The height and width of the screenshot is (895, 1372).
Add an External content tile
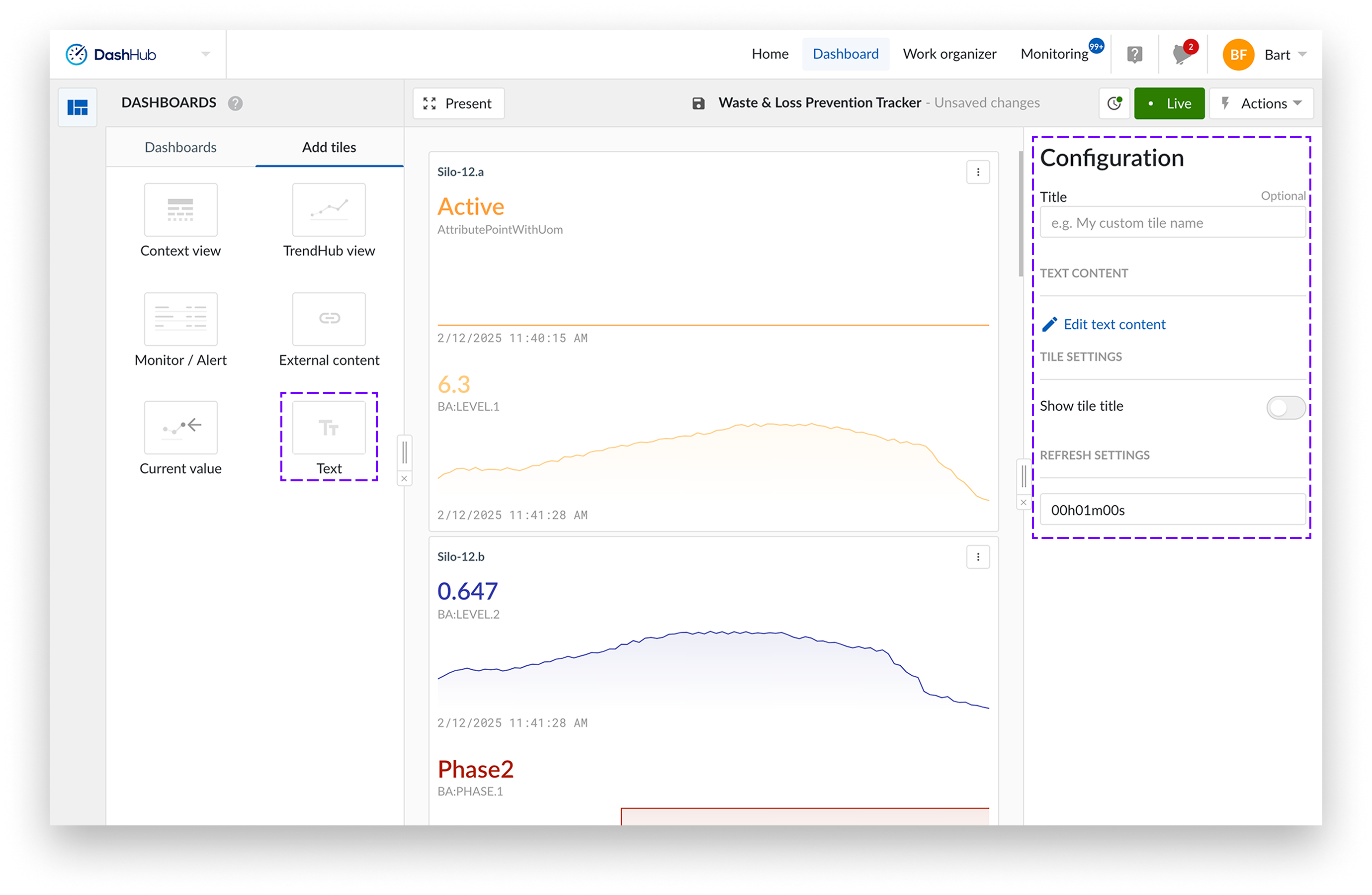click(x=329, y=319)
